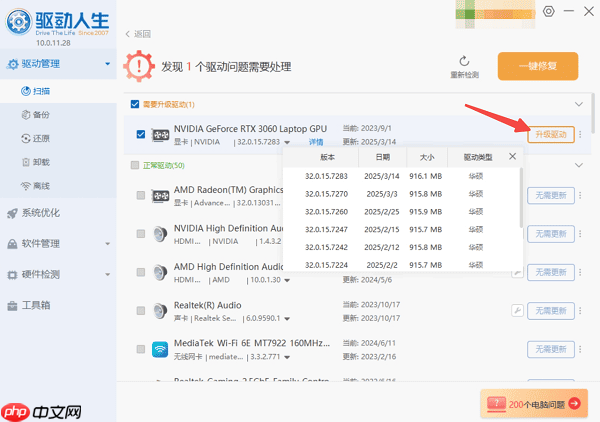Open 系统优化 in sidebar
This screenshot has height=422, width=600.
[x=58, y=213]
